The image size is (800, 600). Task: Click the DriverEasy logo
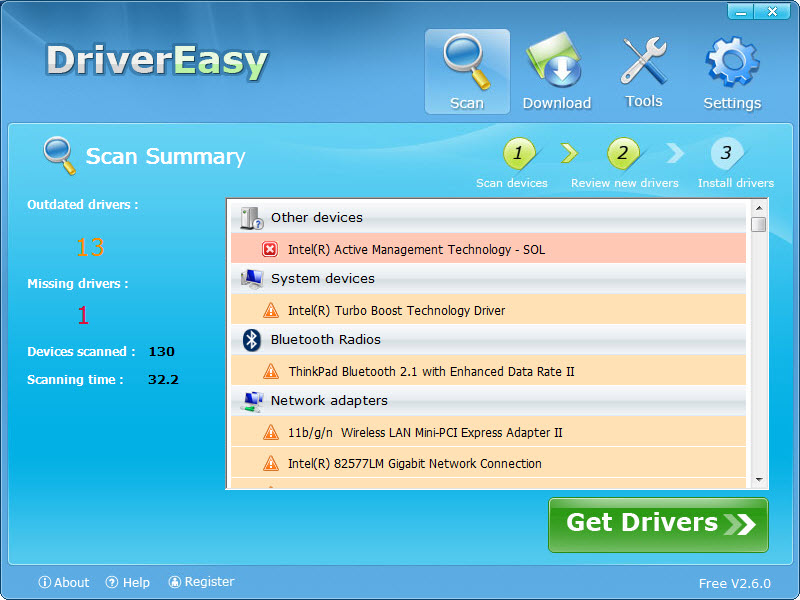click(157, 61)
